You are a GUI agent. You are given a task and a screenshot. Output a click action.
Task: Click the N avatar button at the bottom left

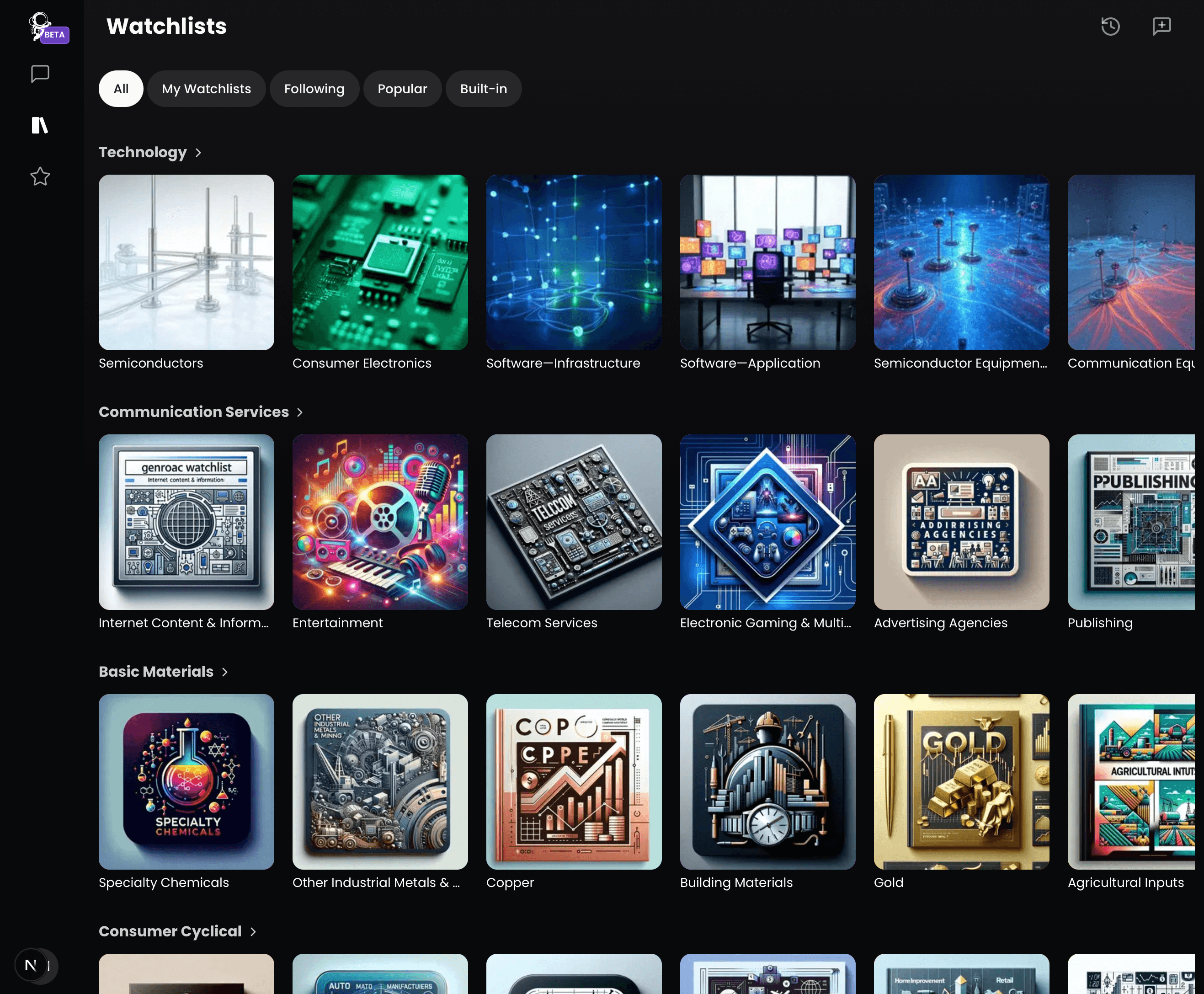(32, 965)
